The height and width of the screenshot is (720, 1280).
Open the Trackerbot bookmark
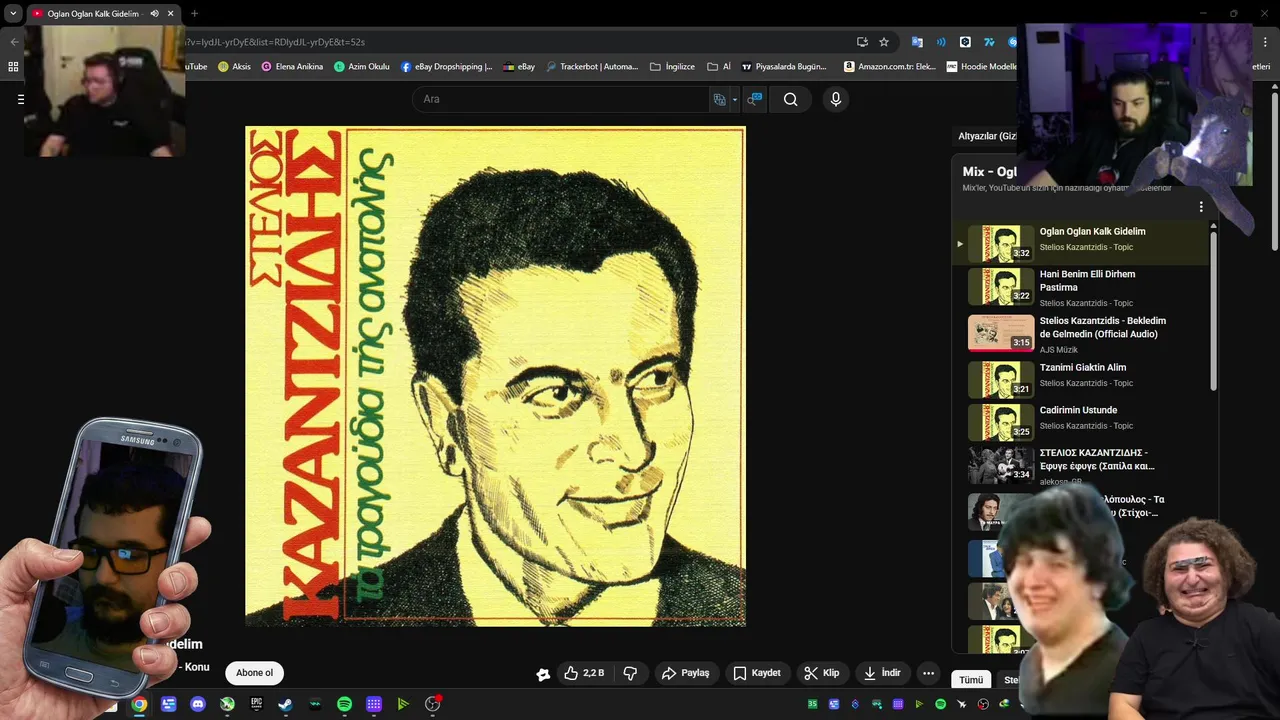tap(591, 67)
